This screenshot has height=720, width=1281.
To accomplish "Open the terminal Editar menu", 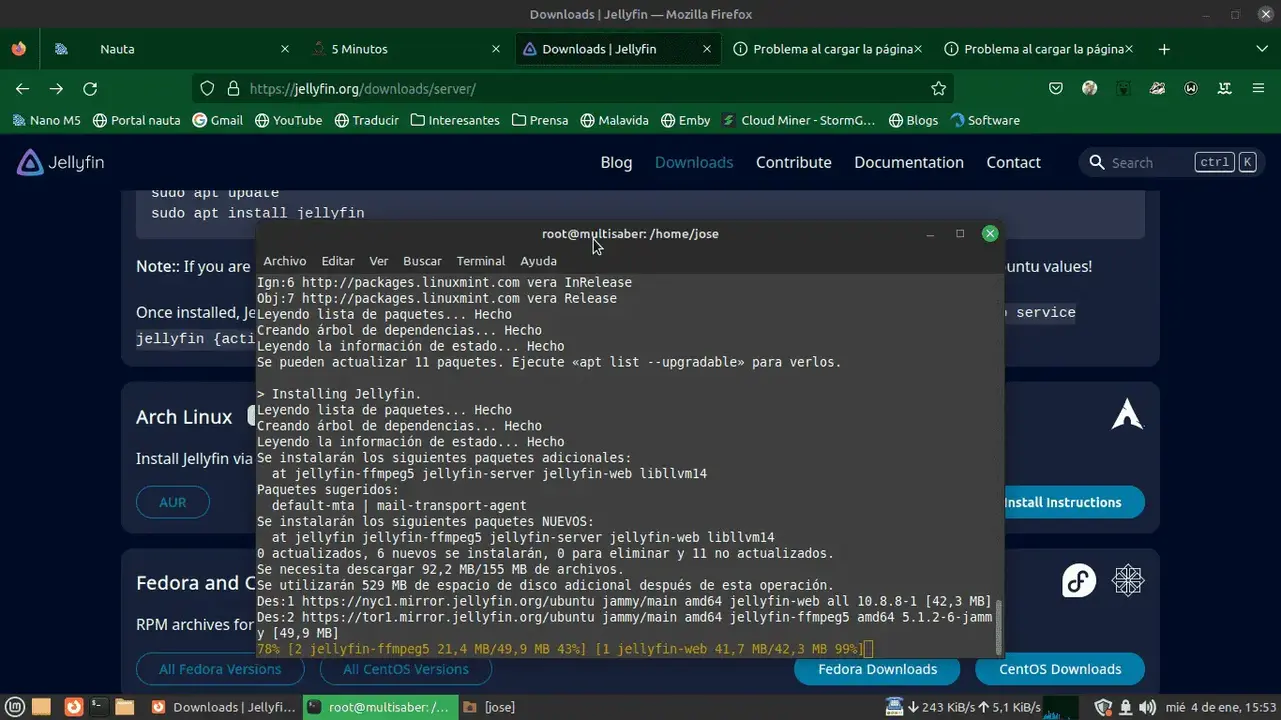I will coord(338,261).
